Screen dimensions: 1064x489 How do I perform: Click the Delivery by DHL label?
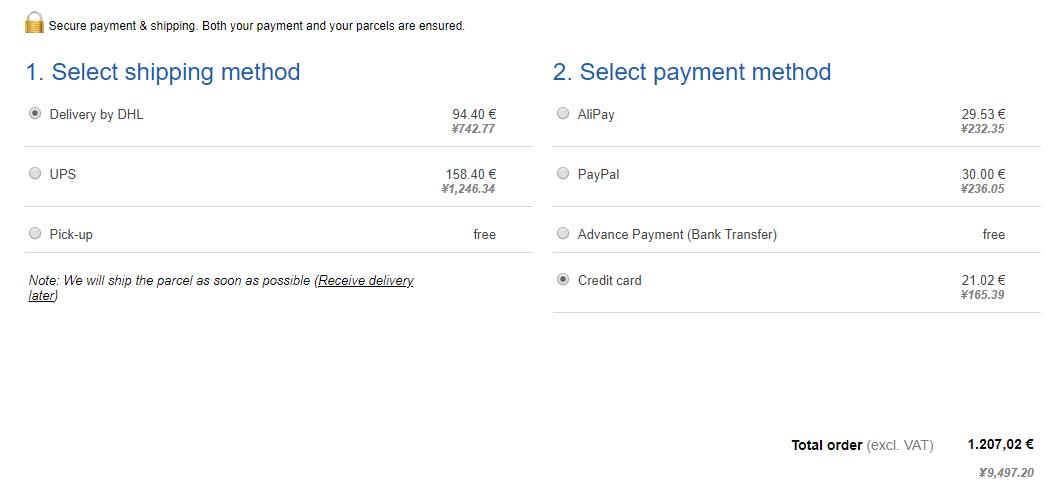pyautogui.click(x=96, y=115)
